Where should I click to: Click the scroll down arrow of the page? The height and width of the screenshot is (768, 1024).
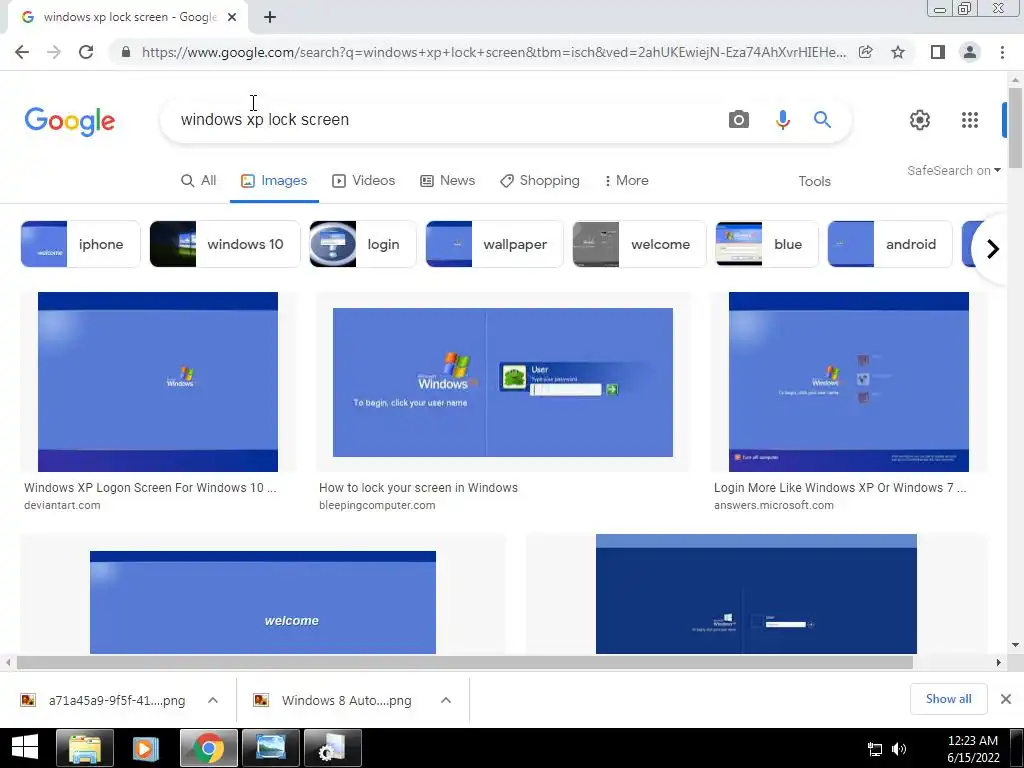tap(1015, 645)
